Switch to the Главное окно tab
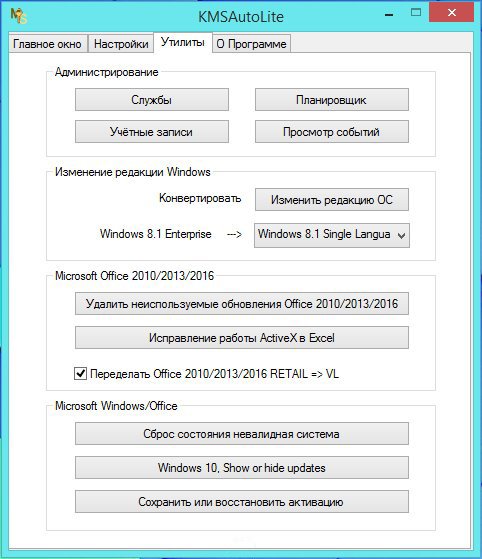 click(47, 44)
